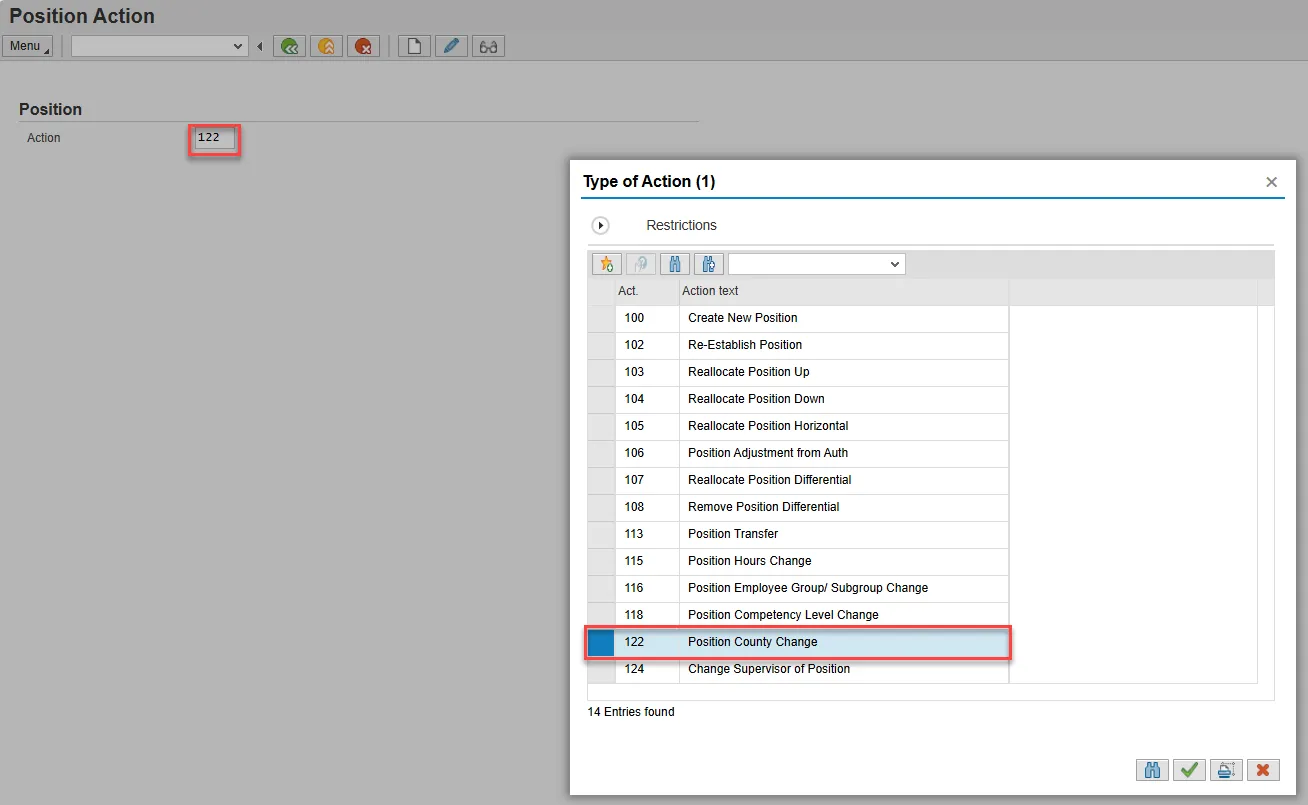Click the pencil Change icon
The image size is (1308, 805).
coord(451,46)
